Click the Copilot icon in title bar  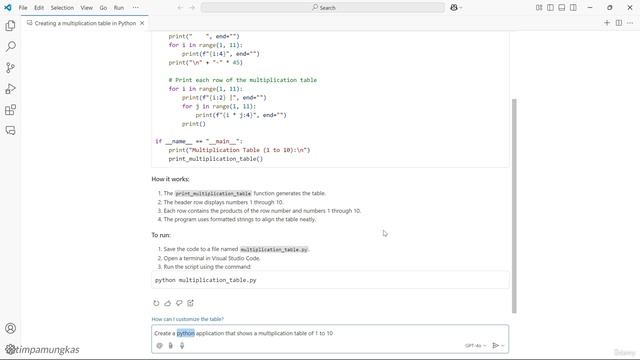(x=453, y=7)
